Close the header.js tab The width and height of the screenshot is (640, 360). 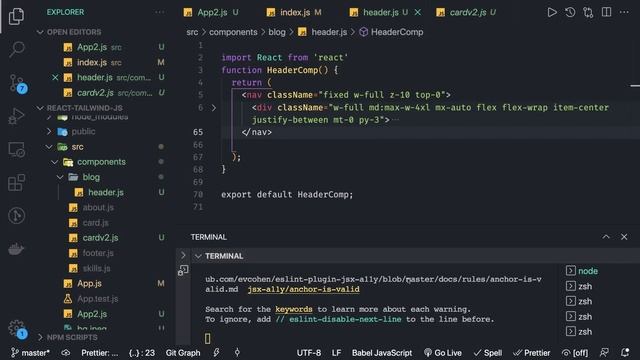[x=418, y=12]
